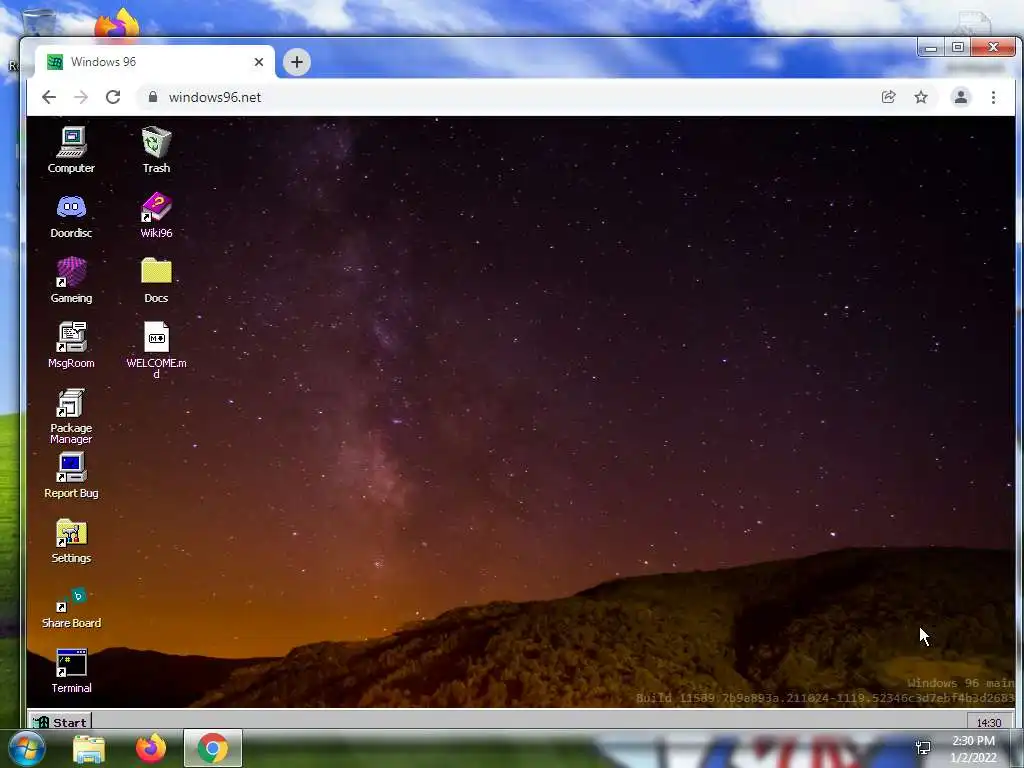Reload the windows96.net page
The width and height of the screenshot is (1024, 768).
point(113,97)
